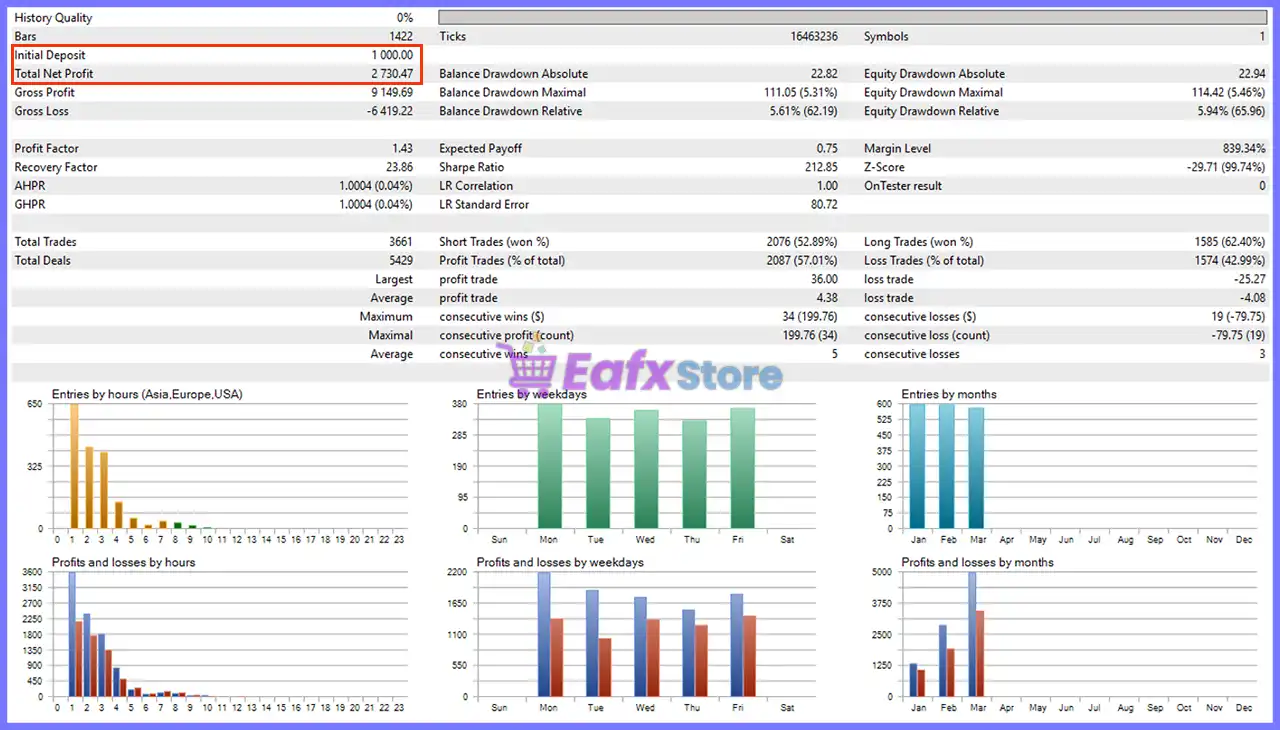Click the GHPR value 1.0004 (0.04%)
Image resolution: width=1280 pixels, height=730 pixels.
click(x=376, y=204)
